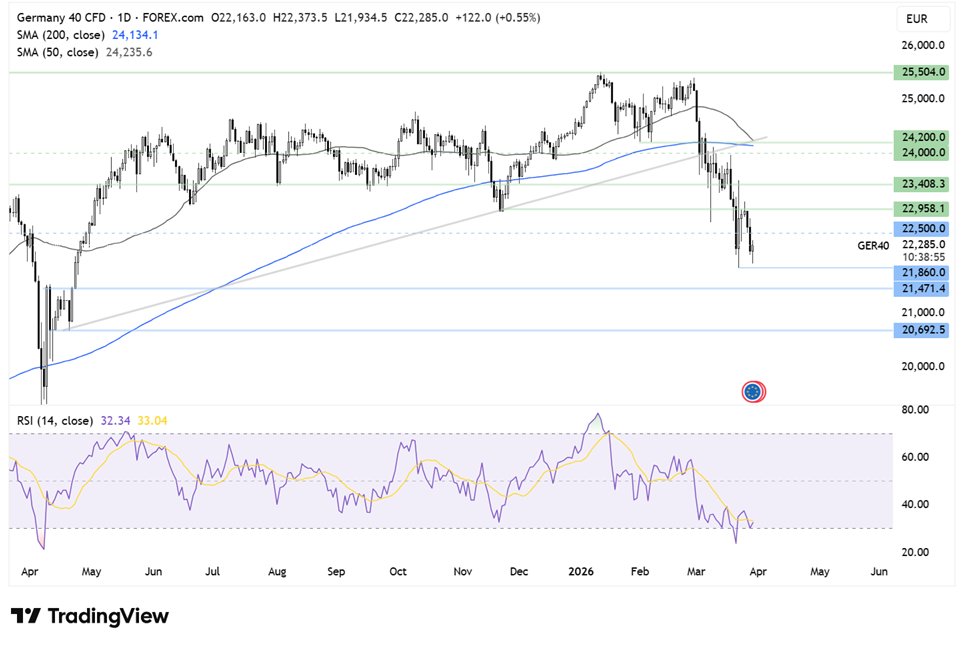The height and width of the screenshot is (646, 965).
Task: Click the 25,504.0 resistance level label
Action: coord(921,72)
